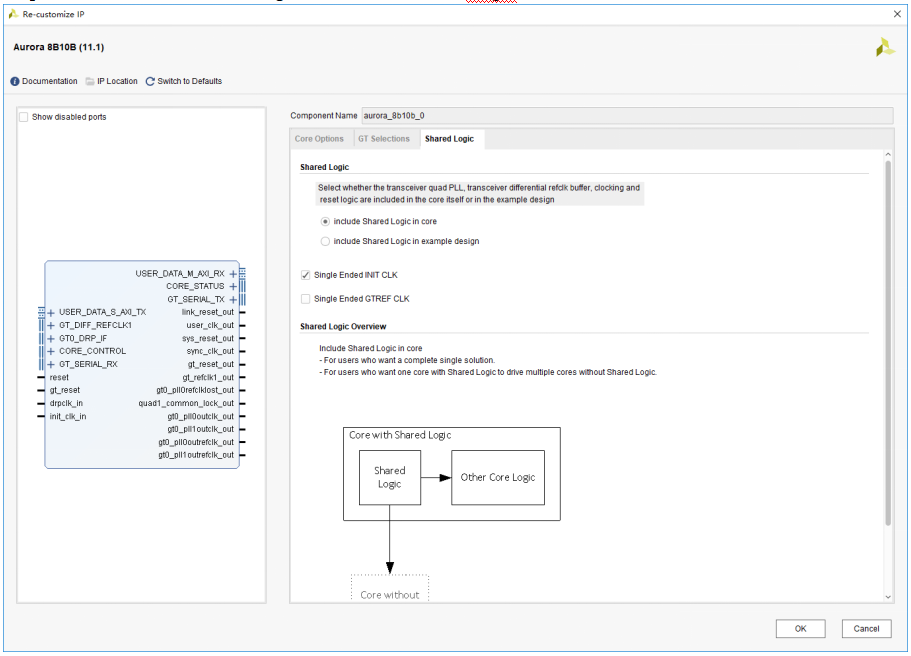This screenshot has width=911, height=656.
Task: Click the scroll down arrow of the panel
Action: coord(888,597)
